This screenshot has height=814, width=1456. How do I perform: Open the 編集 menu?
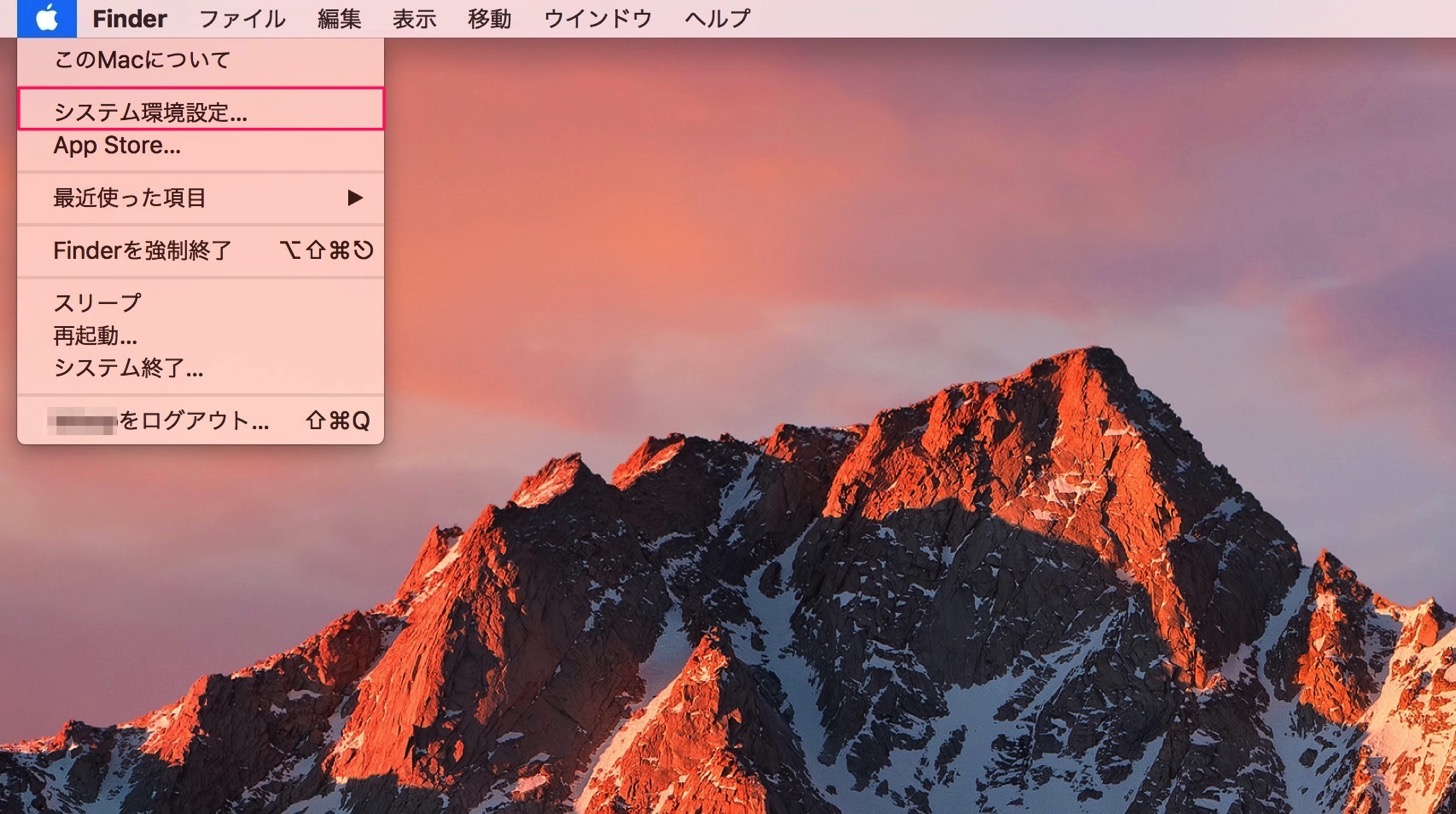(x=340, y=18)
